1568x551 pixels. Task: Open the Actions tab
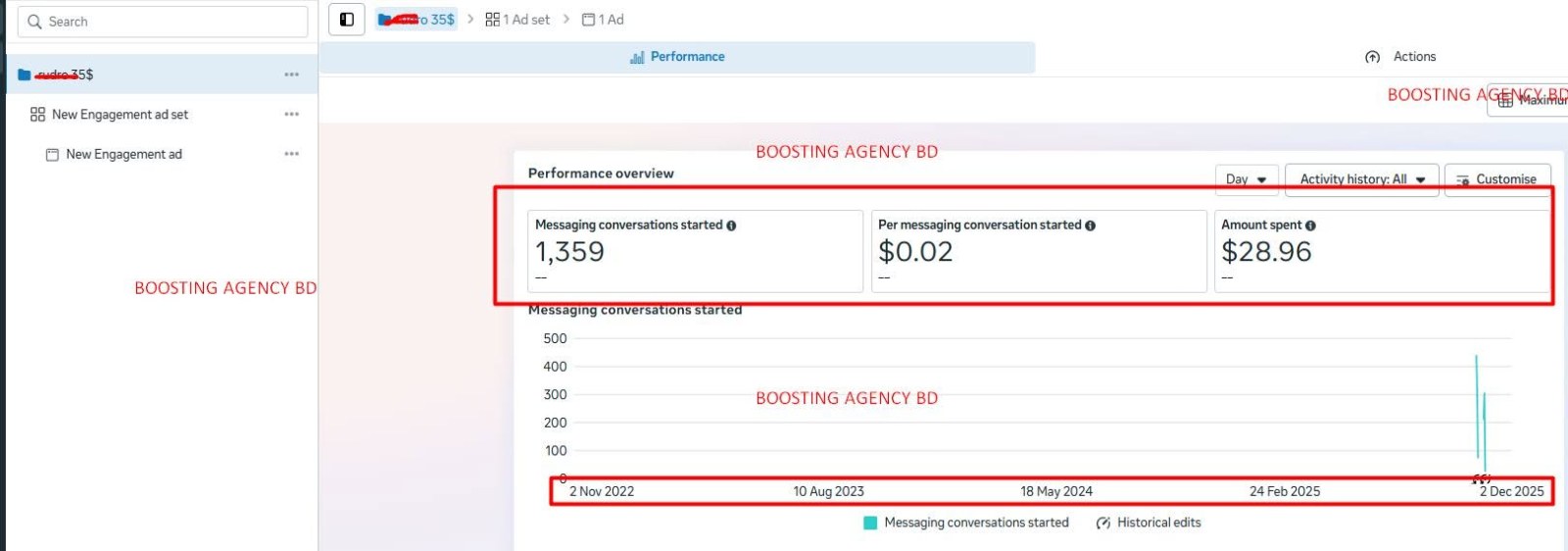1400,57
